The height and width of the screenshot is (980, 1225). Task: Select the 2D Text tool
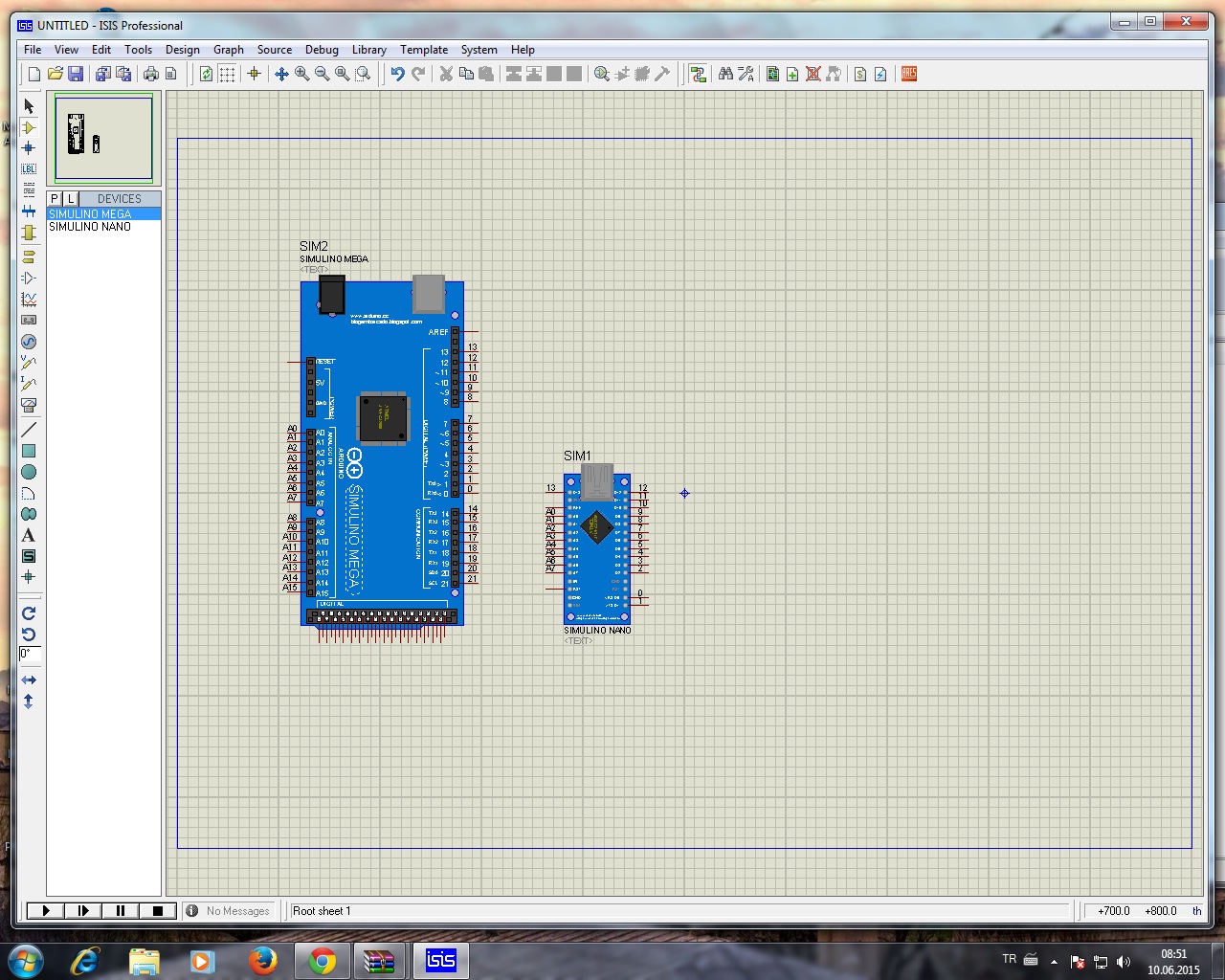[x=29, y=535]
